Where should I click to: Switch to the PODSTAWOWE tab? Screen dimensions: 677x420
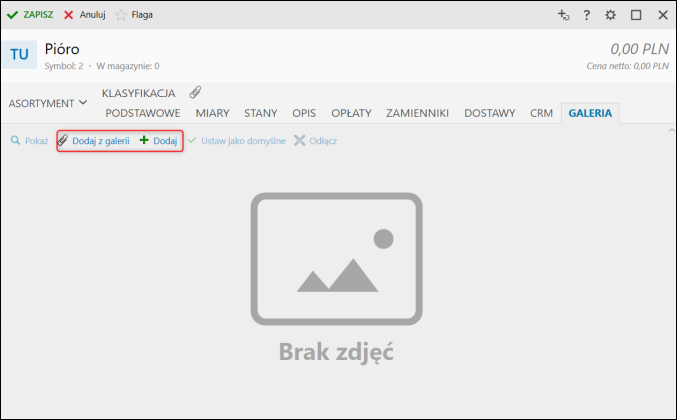coord(143,113)
